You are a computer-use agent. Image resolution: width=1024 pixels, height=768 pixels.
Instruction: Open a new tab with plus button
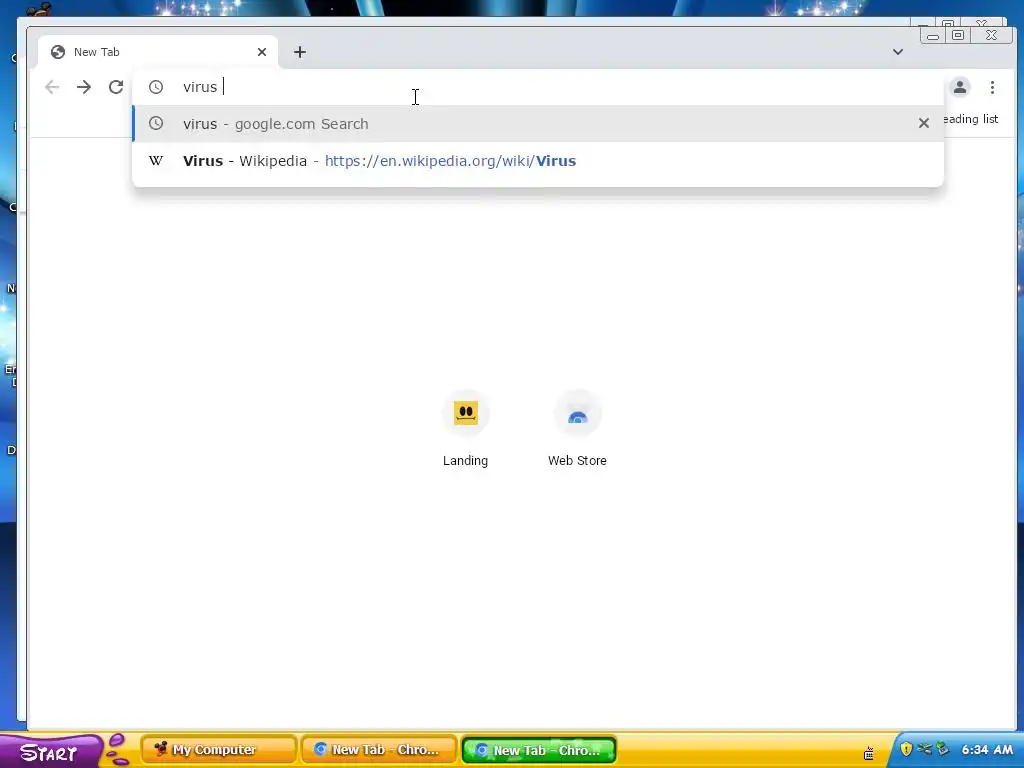coord(300,52)
